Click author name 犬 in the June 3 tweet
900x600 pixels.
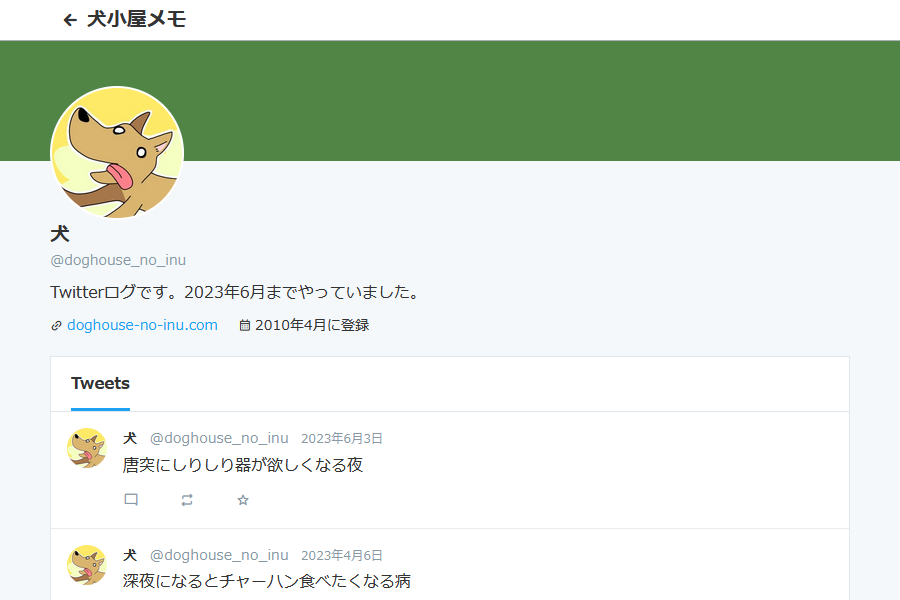tap(130, 438)
